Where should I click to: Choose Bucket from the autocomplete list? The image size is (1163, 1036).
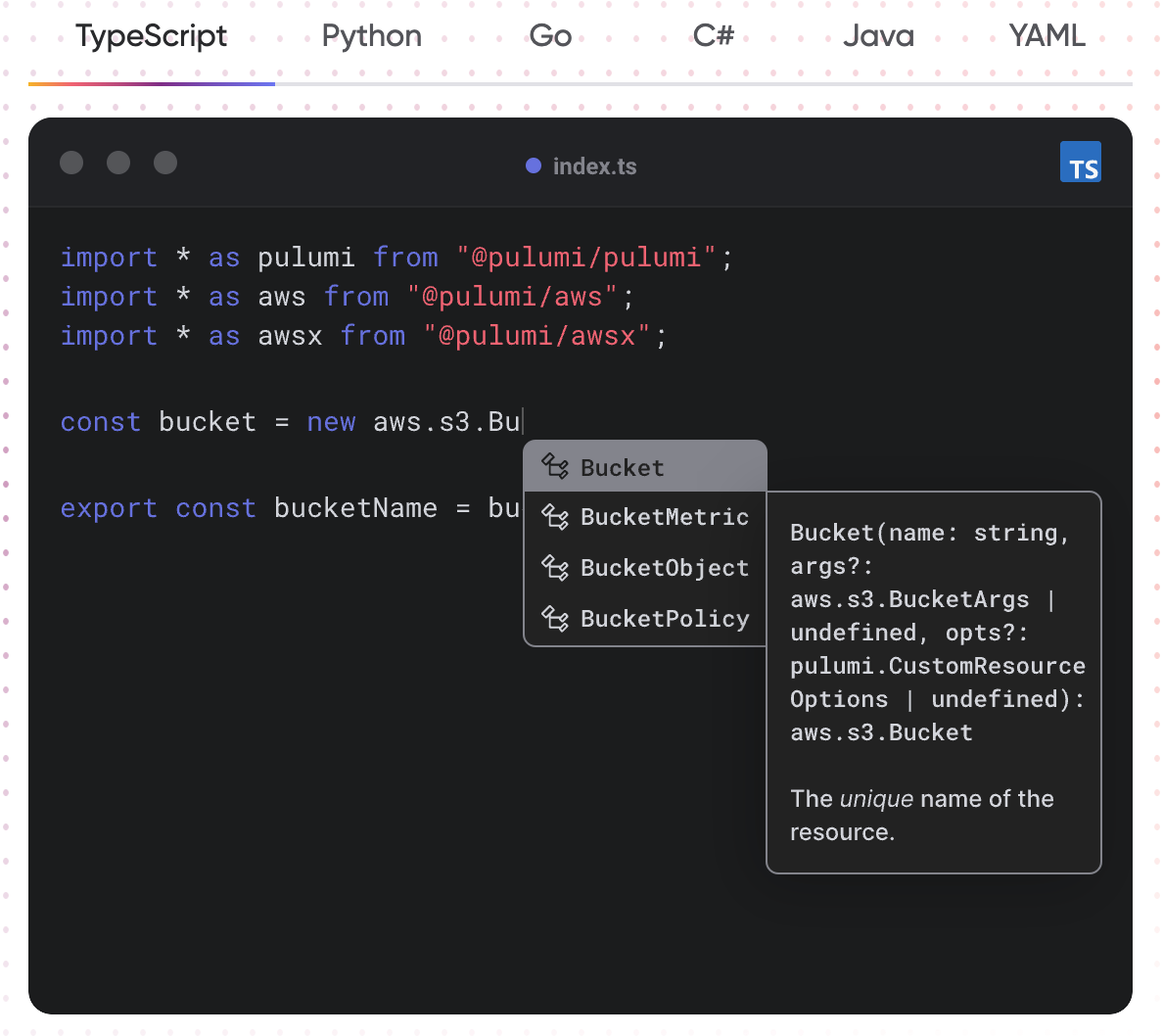[645, 467]
